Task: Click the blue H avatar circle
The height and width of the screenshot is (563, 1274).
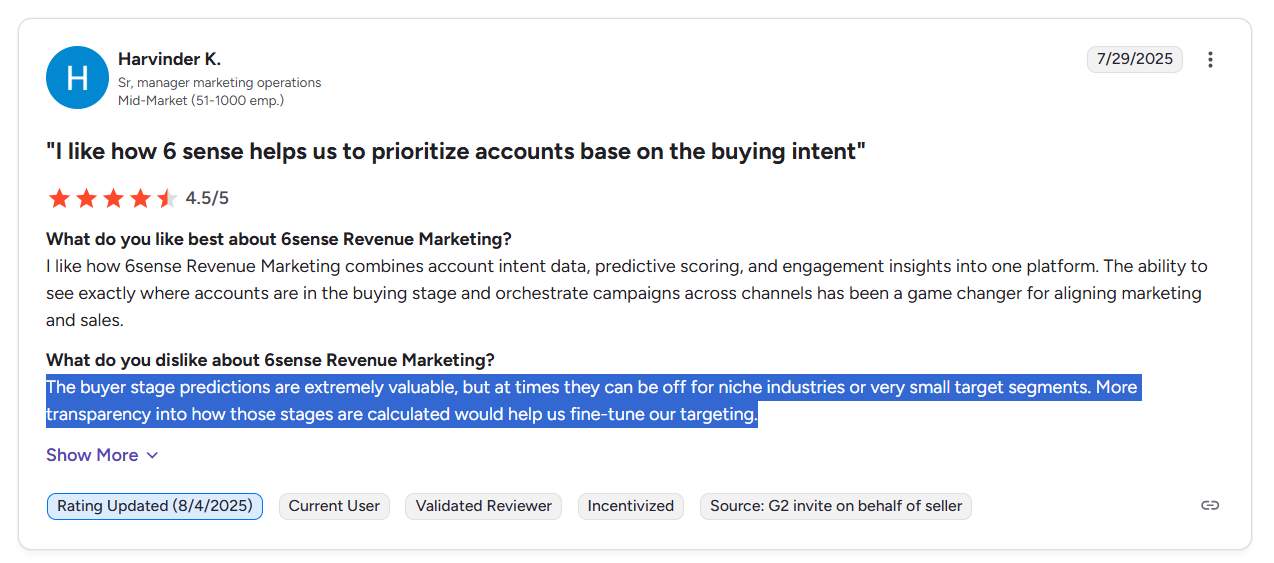Action: (77, 77)
